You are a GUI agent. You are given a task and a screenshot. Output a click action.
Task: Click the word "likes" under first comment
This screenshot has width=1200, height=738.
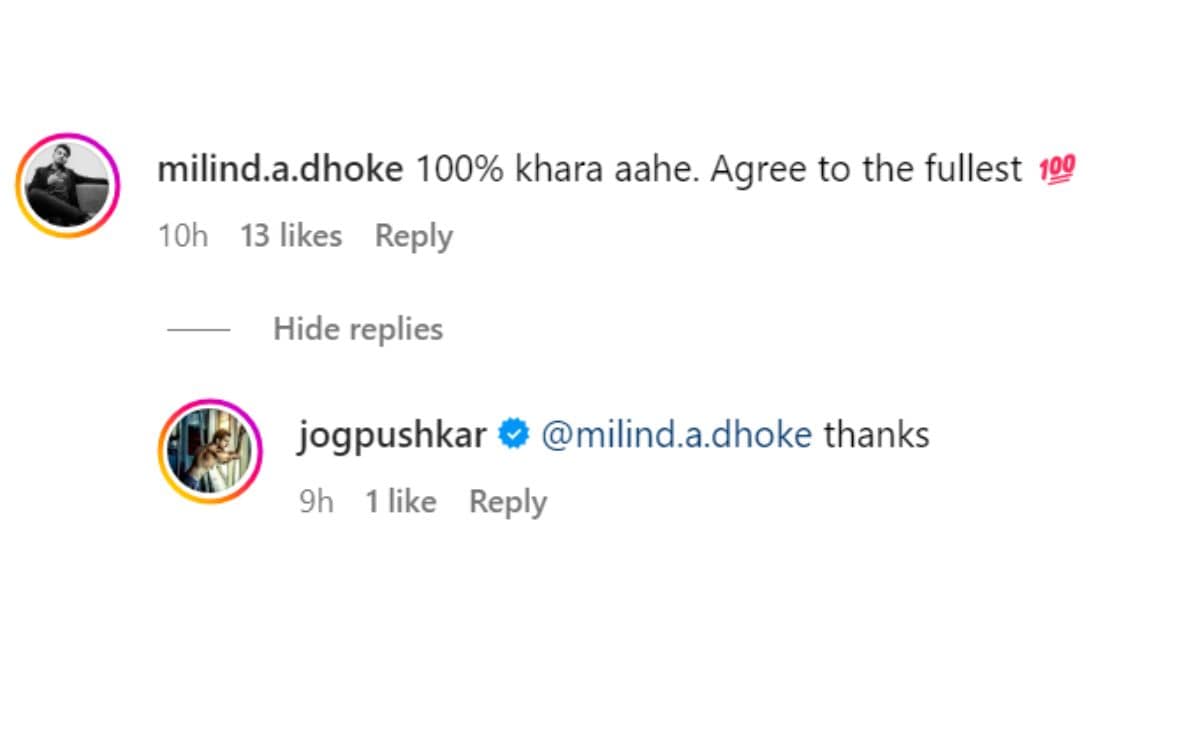pyautogui.click(x=308, y=236)
